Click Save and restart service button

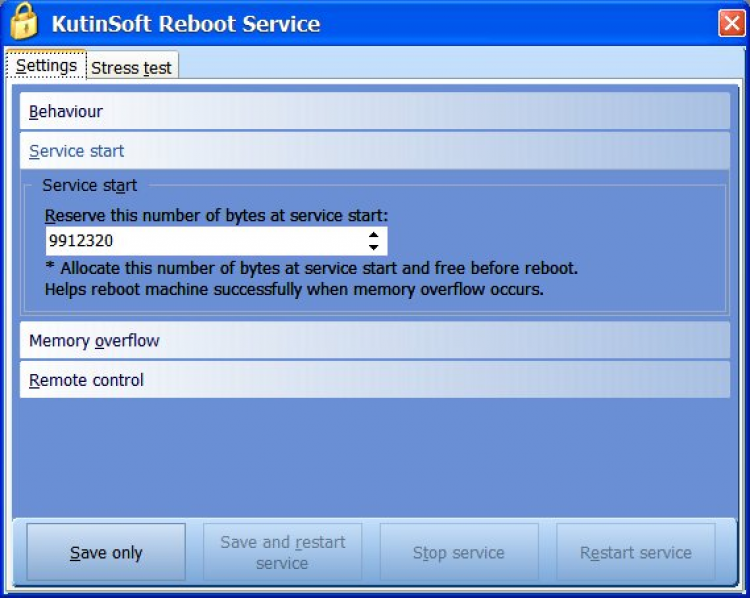click(283, 552)
